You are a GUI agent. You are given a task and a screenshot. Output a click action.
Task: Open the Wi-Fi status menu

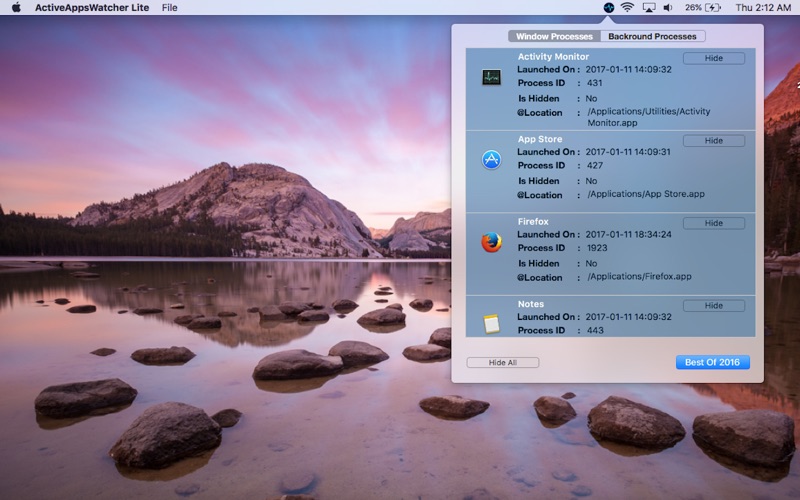tap(627, 8)
